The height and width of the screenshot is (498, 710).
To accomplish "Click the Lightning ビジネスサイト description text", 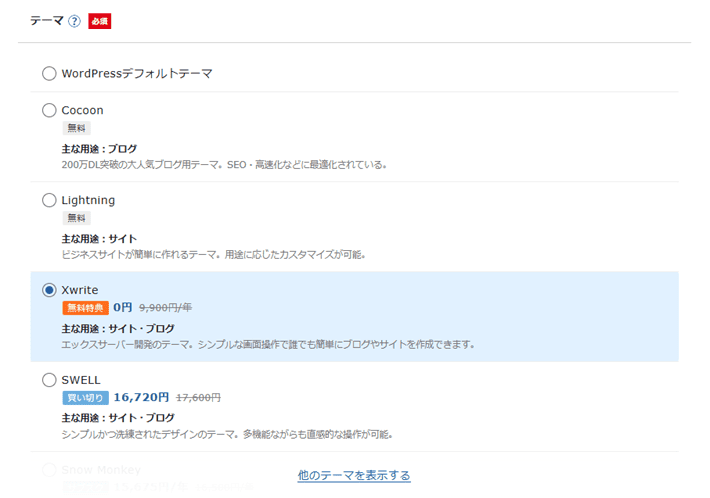I will 213,254.
